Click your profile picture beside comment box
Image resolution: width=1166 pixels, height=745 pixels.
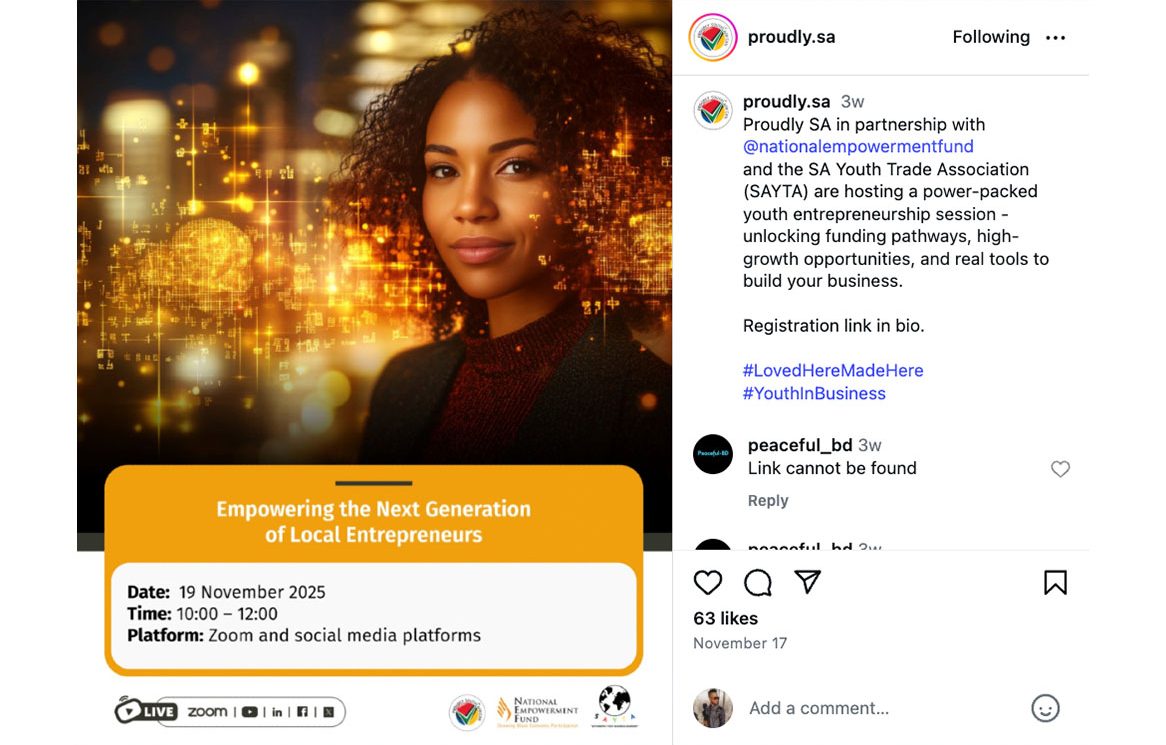pos(712,708)
